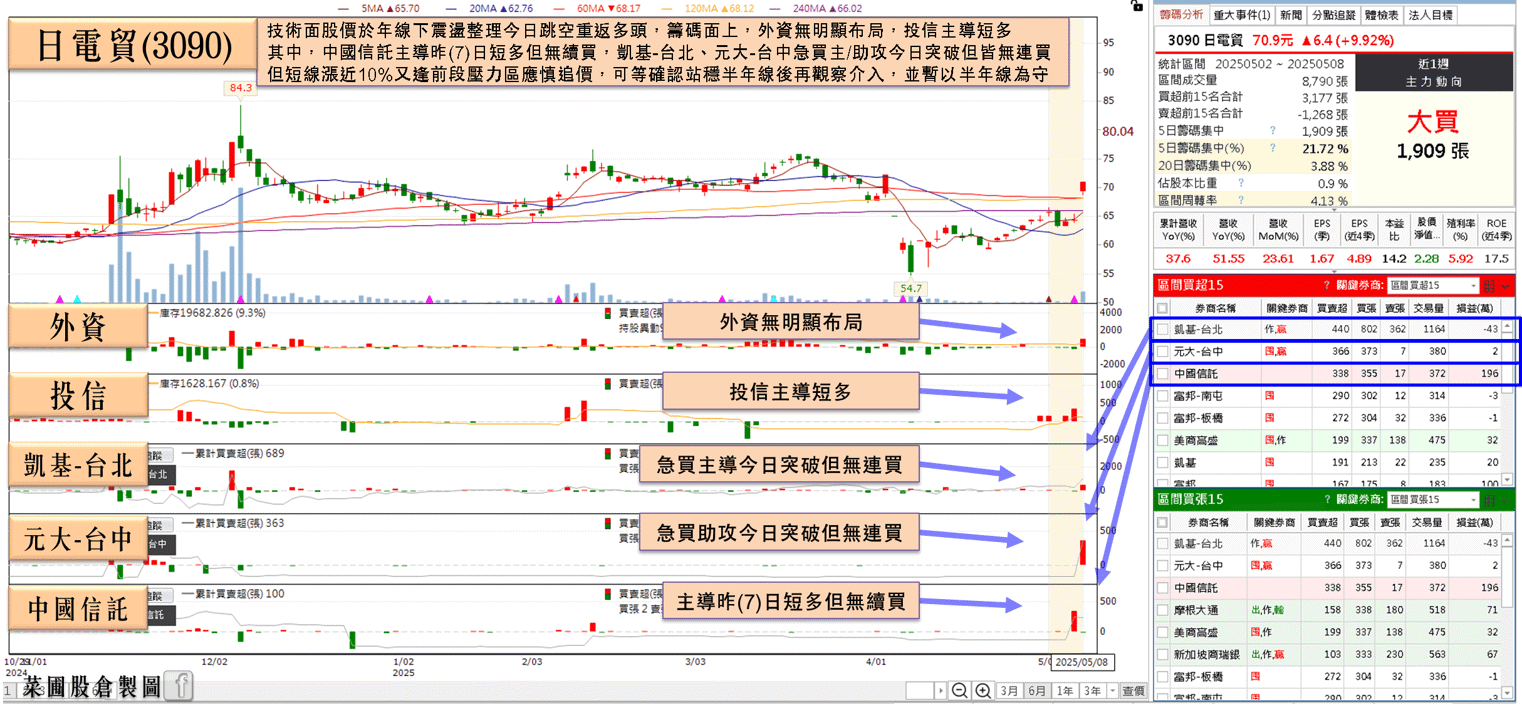Viewport: 1522px width, 720px height.
Task: Open 重大事件(1) tab
Action: [x=1241, y=15]
